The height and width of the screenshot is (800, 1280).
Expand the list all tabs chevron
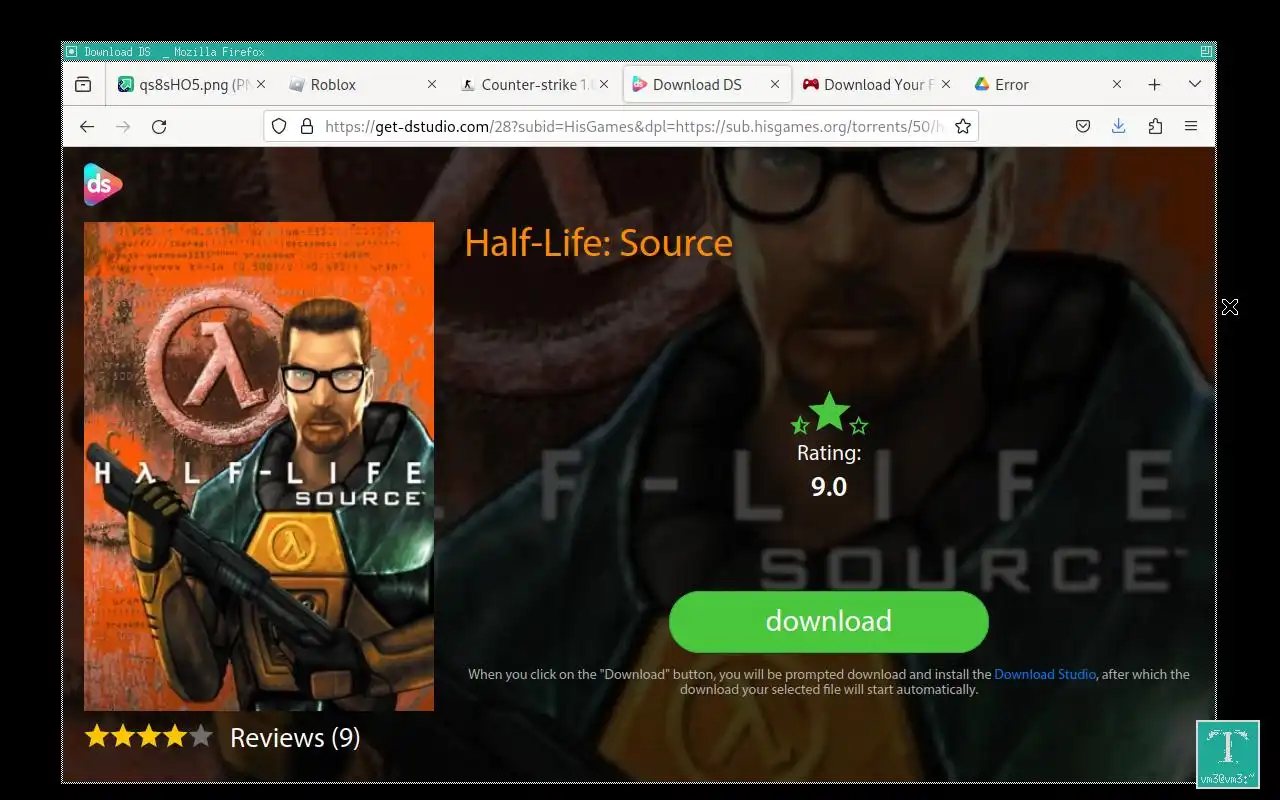[1195, 85]
